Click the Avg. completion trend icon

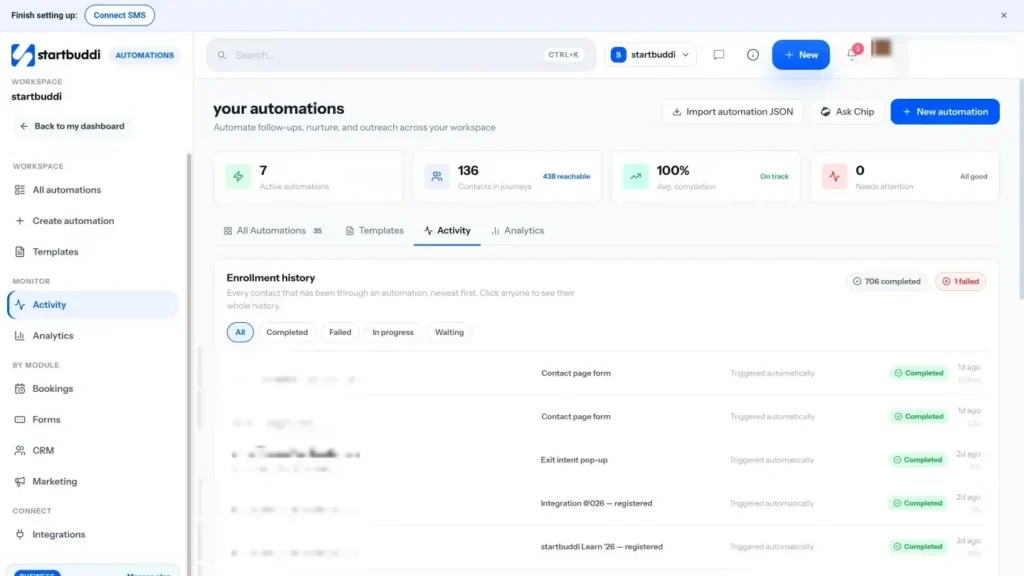pos(635,176)
